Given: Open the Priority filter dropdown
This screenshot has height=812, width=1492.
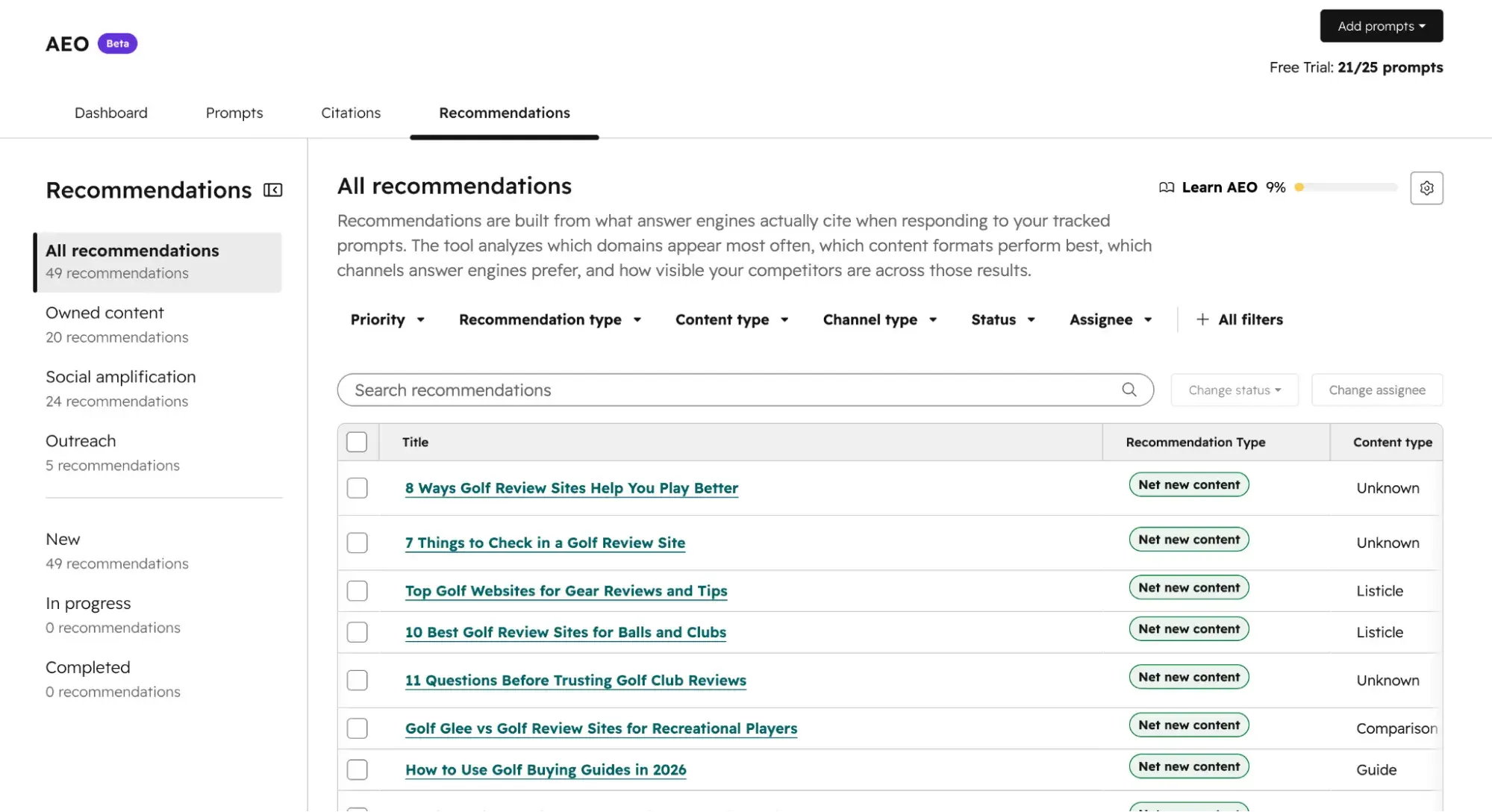Looking at the screenshot, I should 387,319.
